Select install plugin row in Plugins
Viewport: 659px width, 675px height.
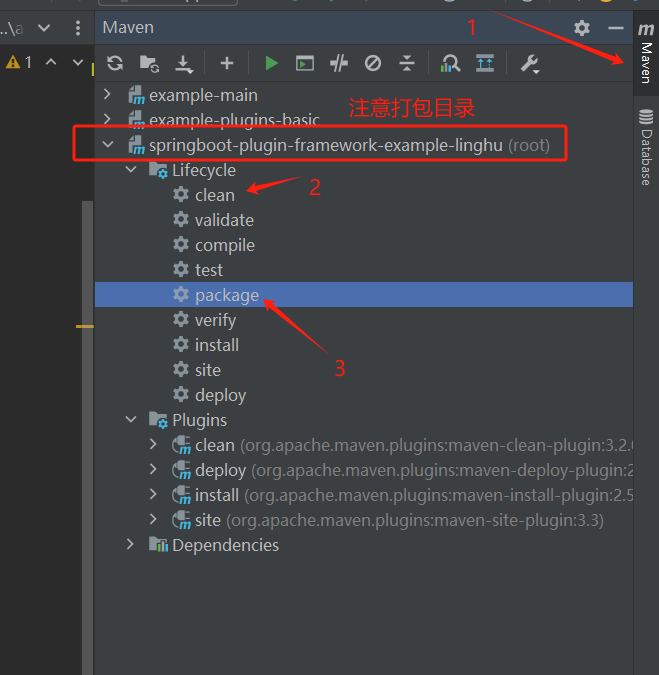tap(364, 495)
